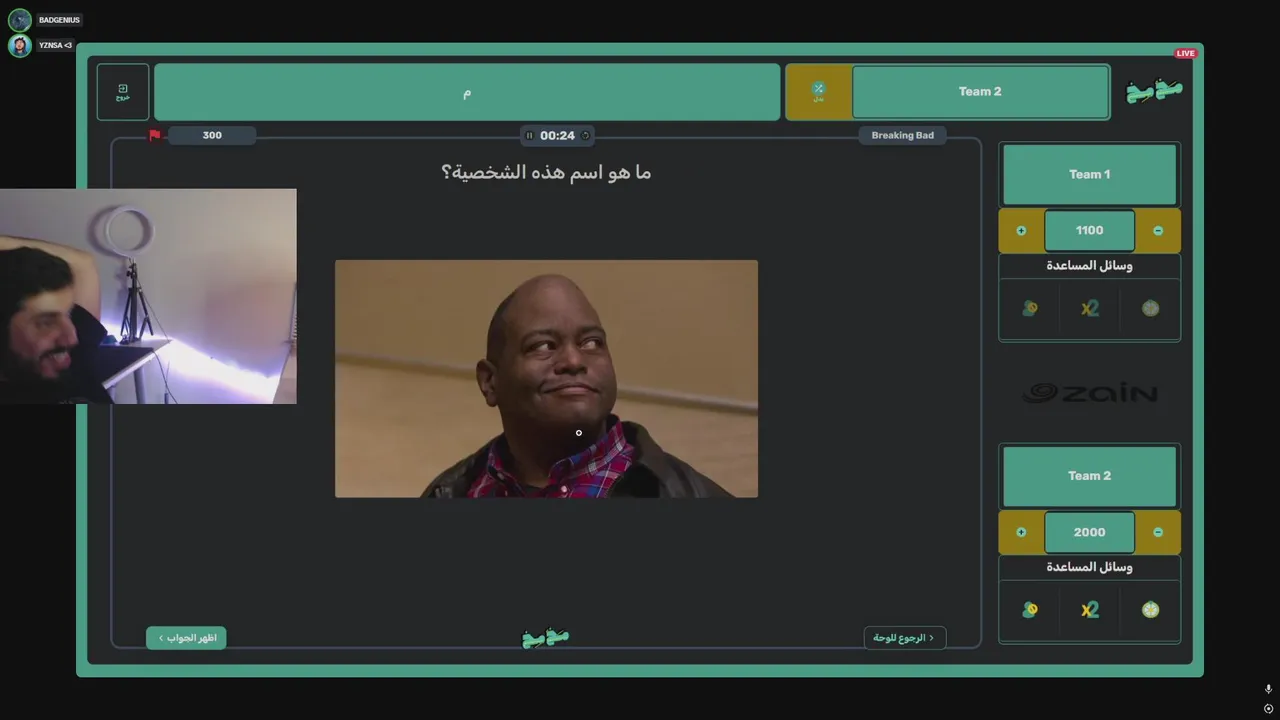Decrease Team 2 score with minus
Screen dimensions: 1280x720
[x=1158, y=533]
